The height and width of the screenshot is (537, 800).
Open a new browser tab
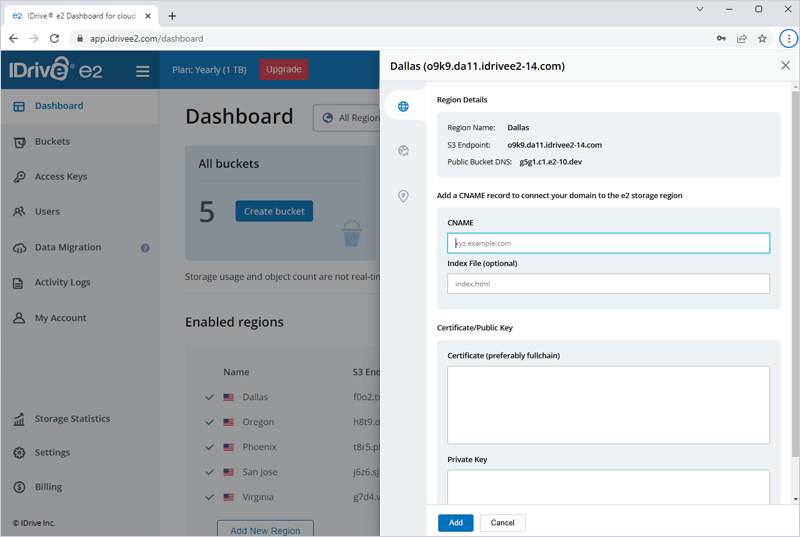[172, 16]
